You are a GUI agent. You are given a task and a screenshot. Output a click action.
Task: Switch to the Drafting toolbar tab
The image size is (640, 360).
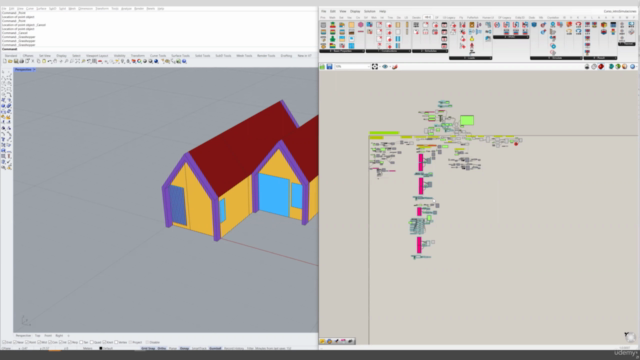tap(286, 56)
